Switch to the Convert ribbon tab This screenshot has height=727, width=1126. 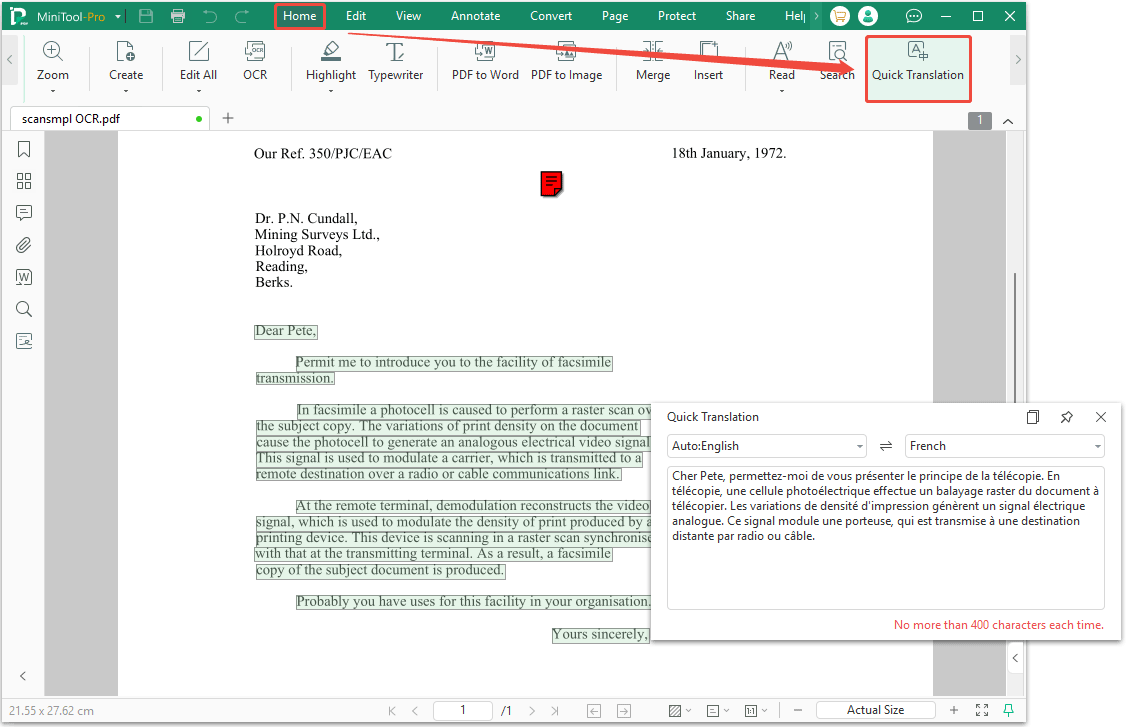point(551,15)
